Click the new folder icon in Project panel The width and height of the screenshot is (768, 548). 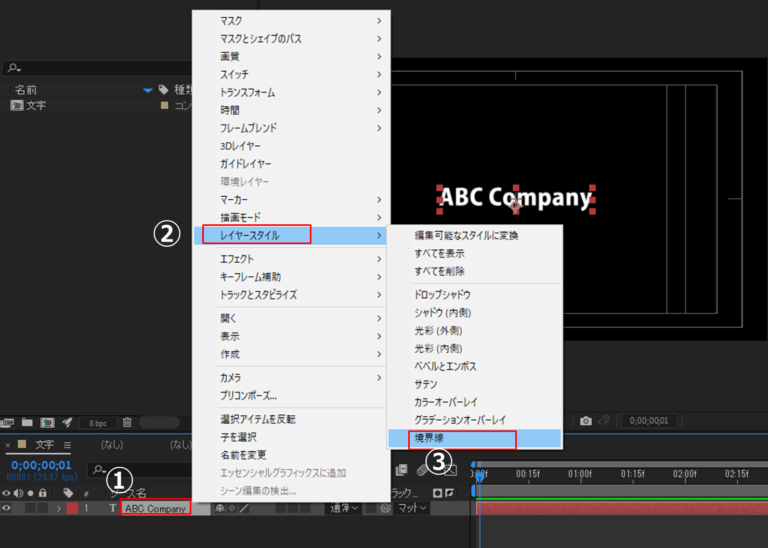(28, 423)
